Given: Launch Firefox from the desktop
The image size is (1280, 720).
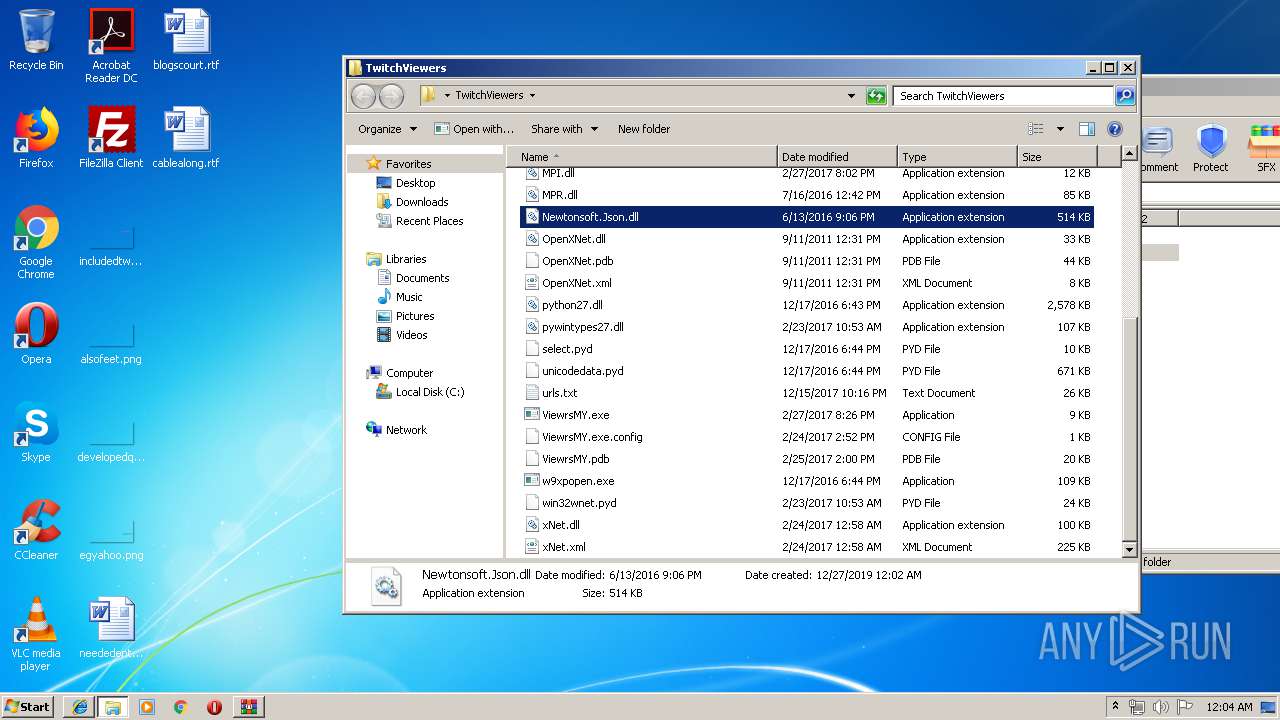Looking at the screenshot, I should click(36, 138).
